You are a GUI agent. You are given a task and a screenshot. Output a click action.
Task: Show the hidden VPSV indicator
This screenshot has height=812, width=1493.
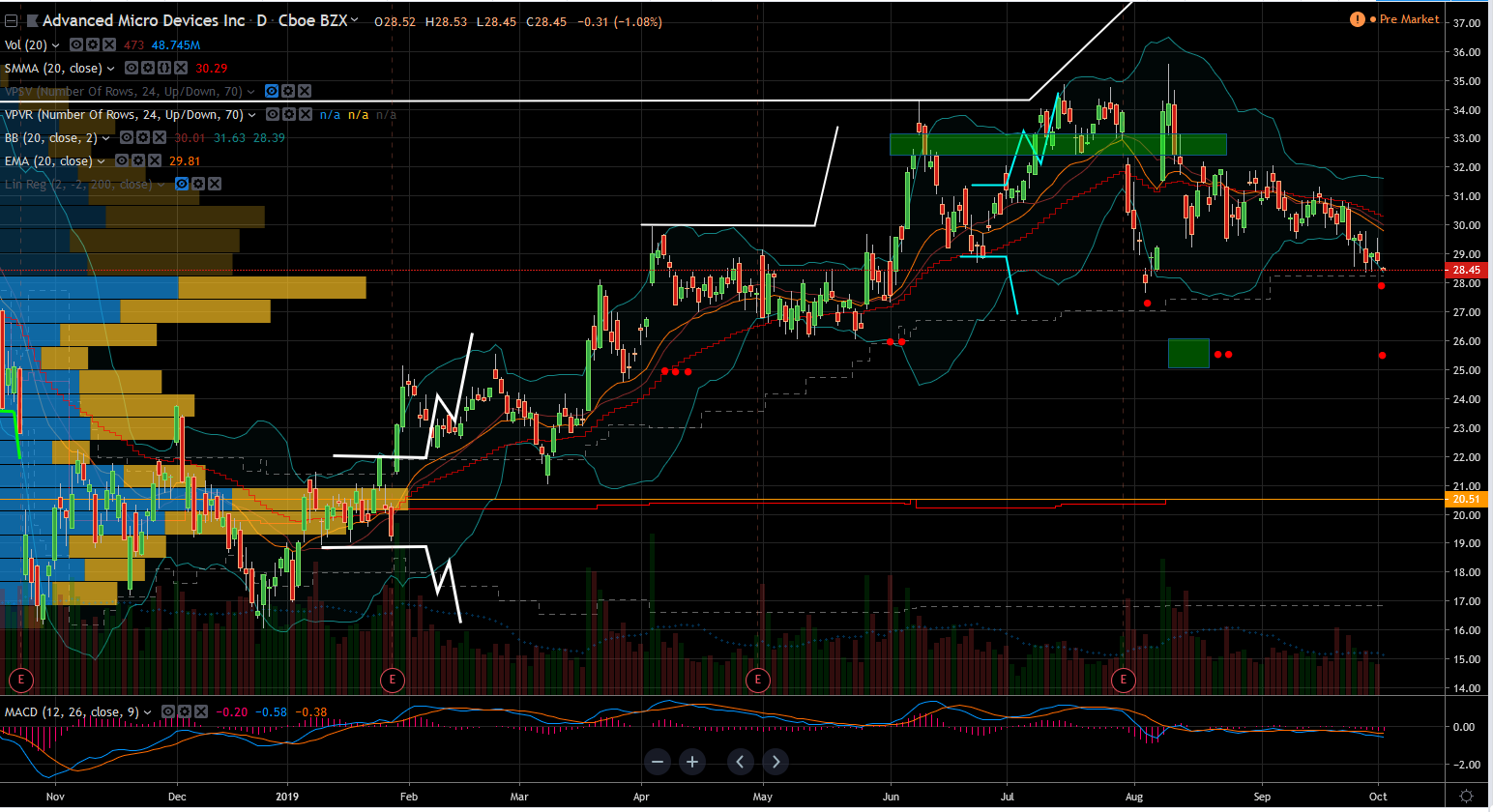click(x=272, y=92)
